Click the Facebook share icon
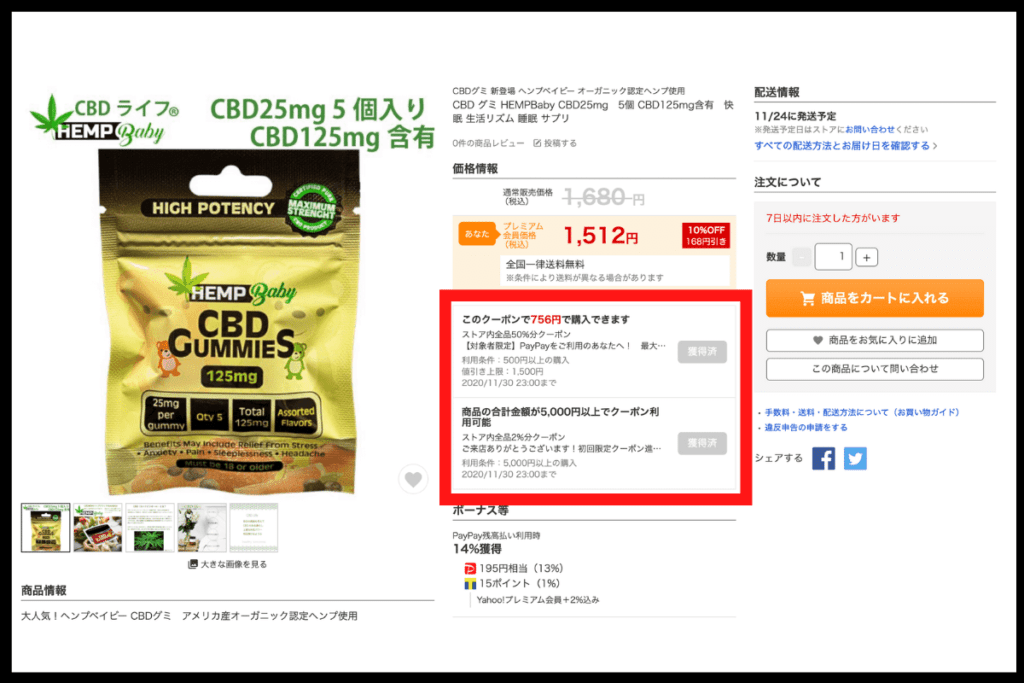The width and height of the screenshot is (1024, 683). coord(823,458)
